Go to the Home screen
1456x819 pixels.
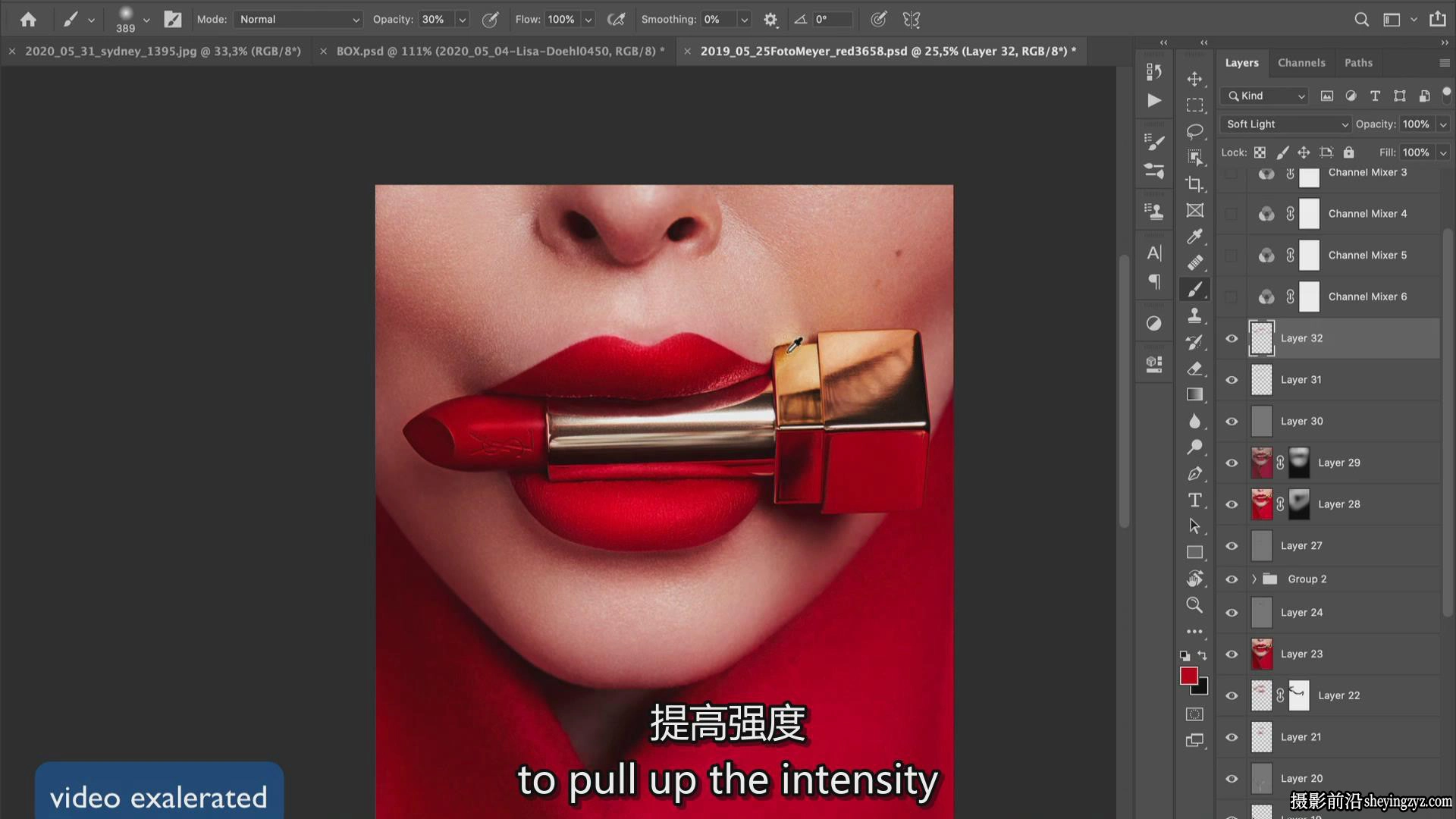pos(28,20)
